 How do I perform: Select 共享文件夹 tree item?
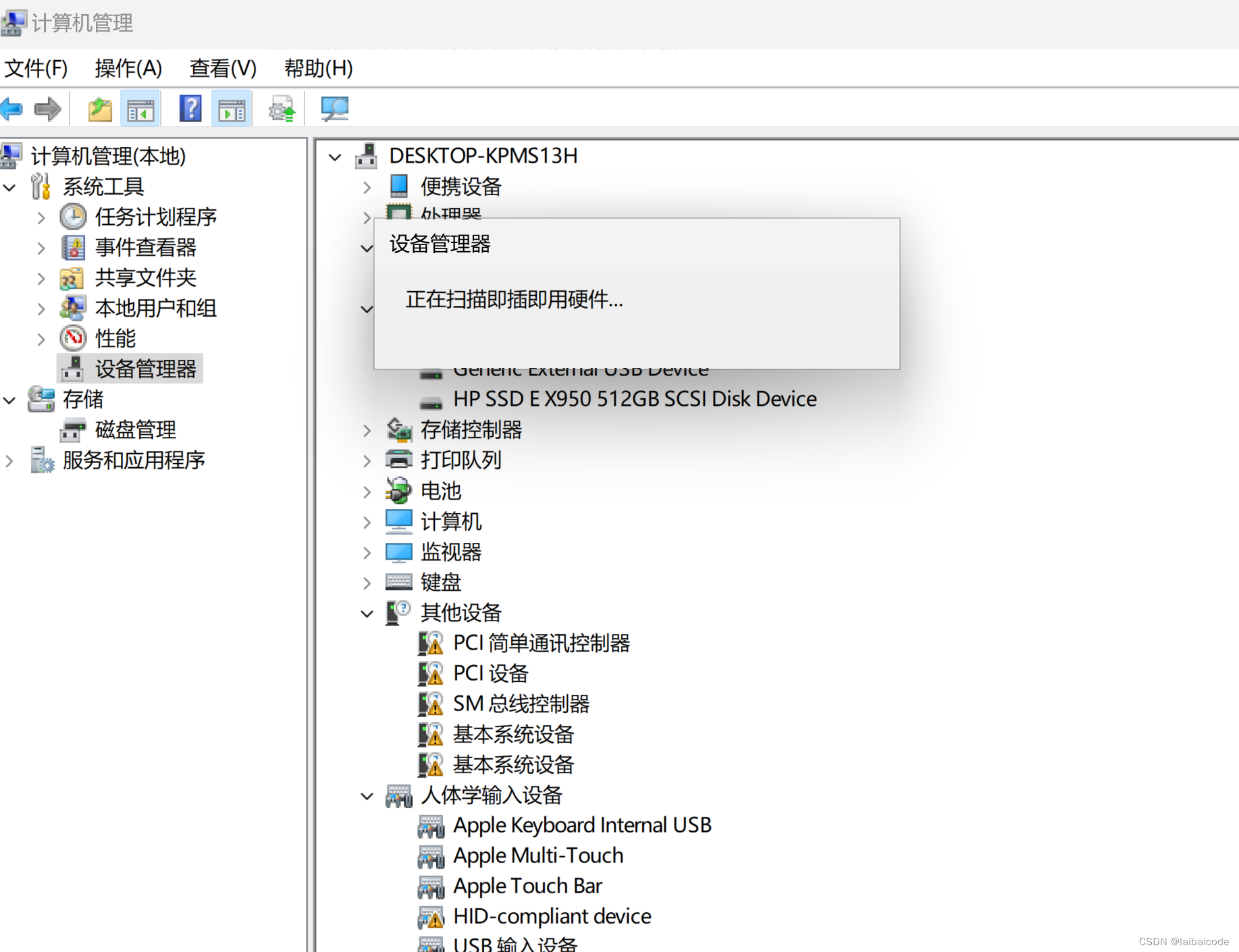(x=145, y=278)
